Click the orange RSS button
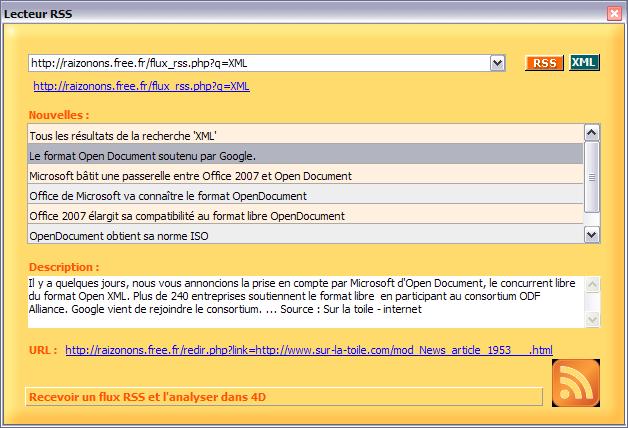Image resolution: width=628 pixels, height=428 pixels. [544, 63]
